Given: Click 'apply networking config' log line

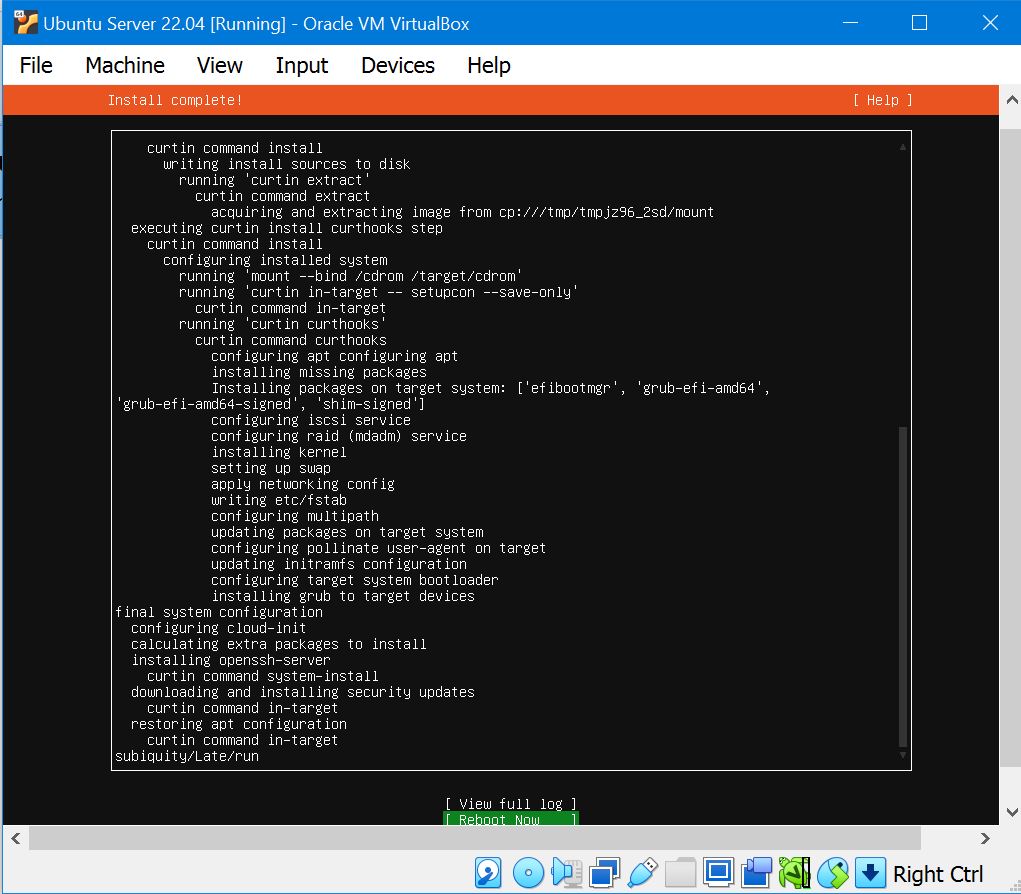Looking at the screenshot, I should pos(303,484).
